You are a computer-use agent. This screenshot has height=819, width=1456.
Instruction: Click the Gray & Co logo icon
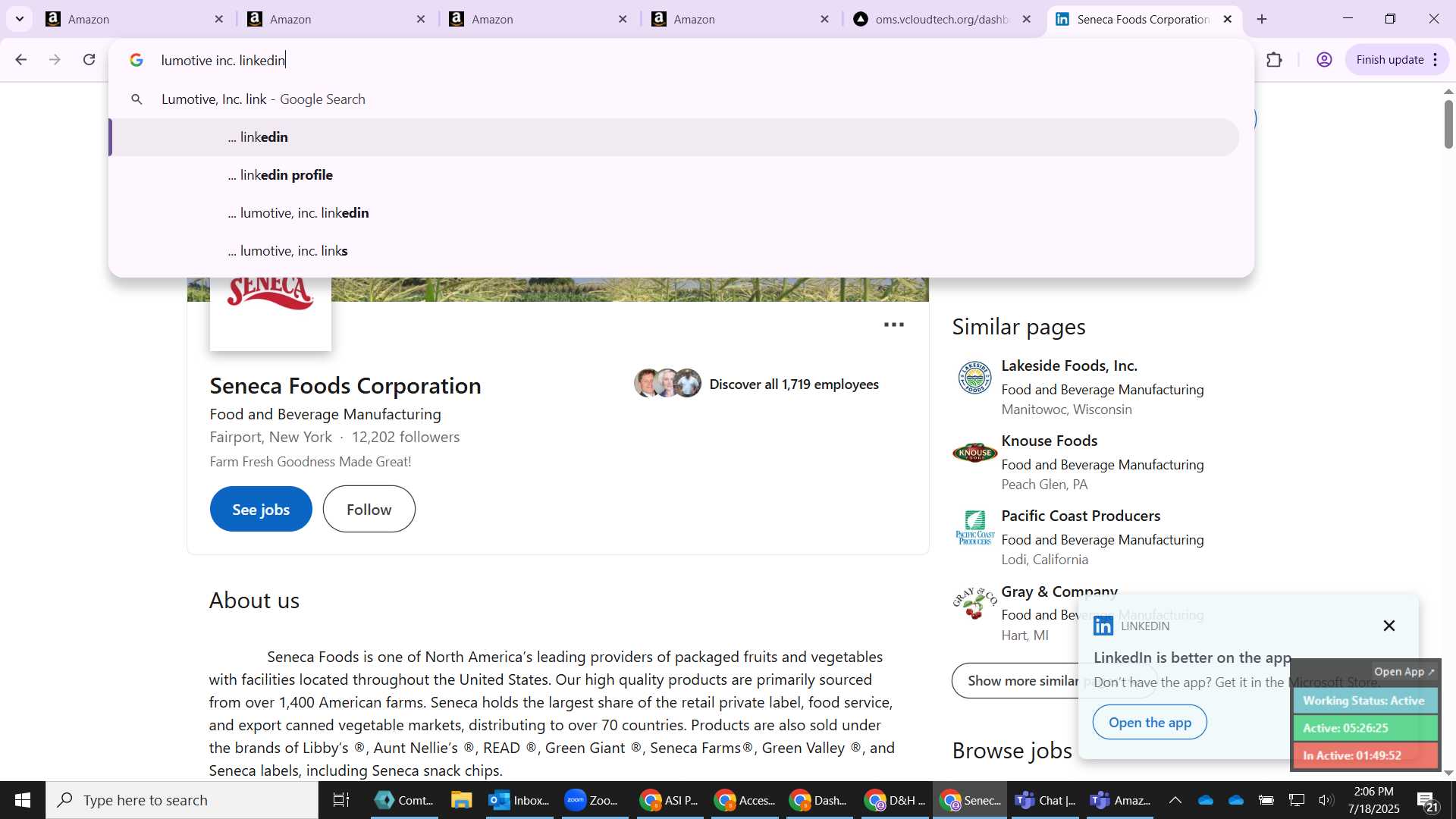tap(974, 603)
